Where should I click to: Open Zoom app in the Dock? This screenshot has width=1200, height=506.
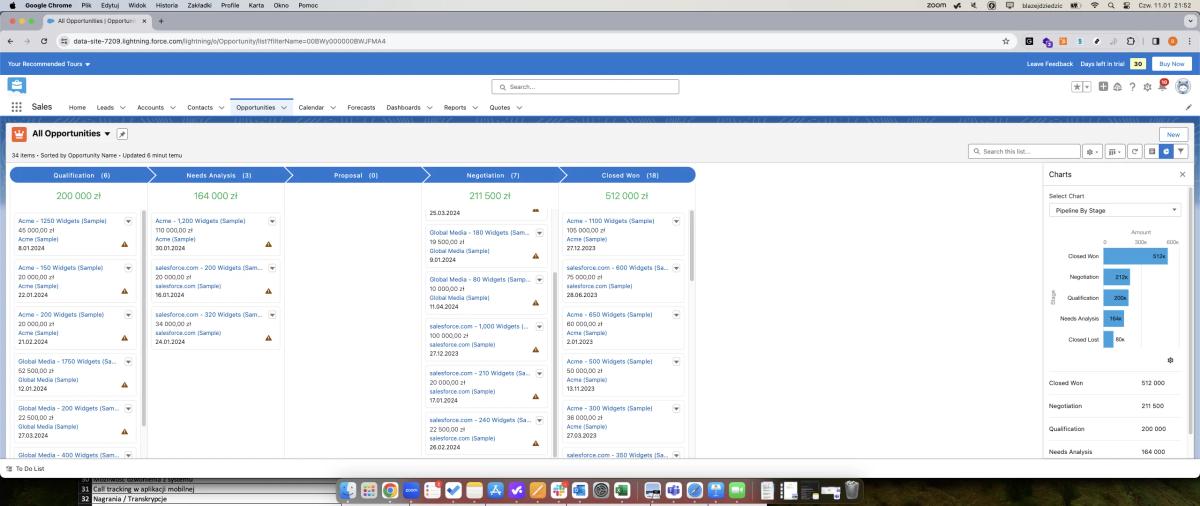(x=412, y=490)
